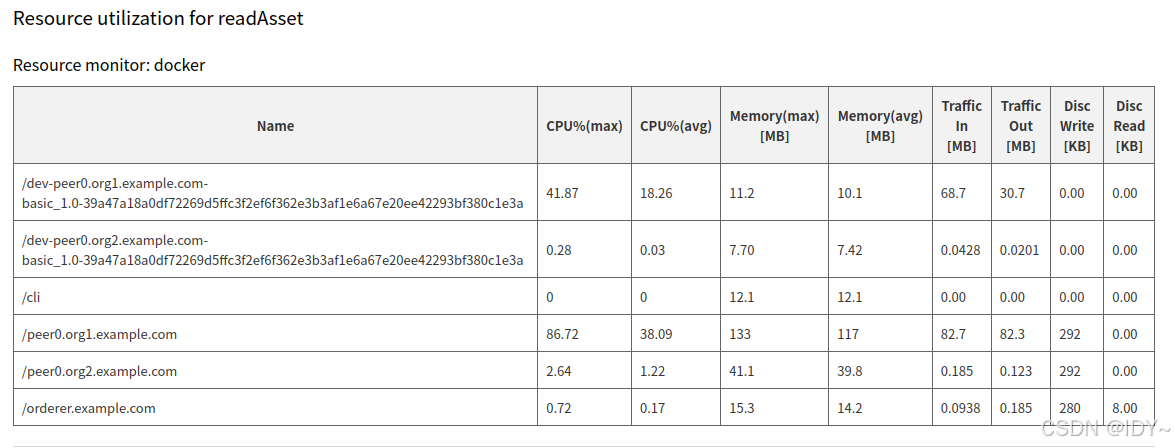This screenshot has height=448, width=1175.
Task: Select the Traffic In [MB] header
Action: point(962,126)
